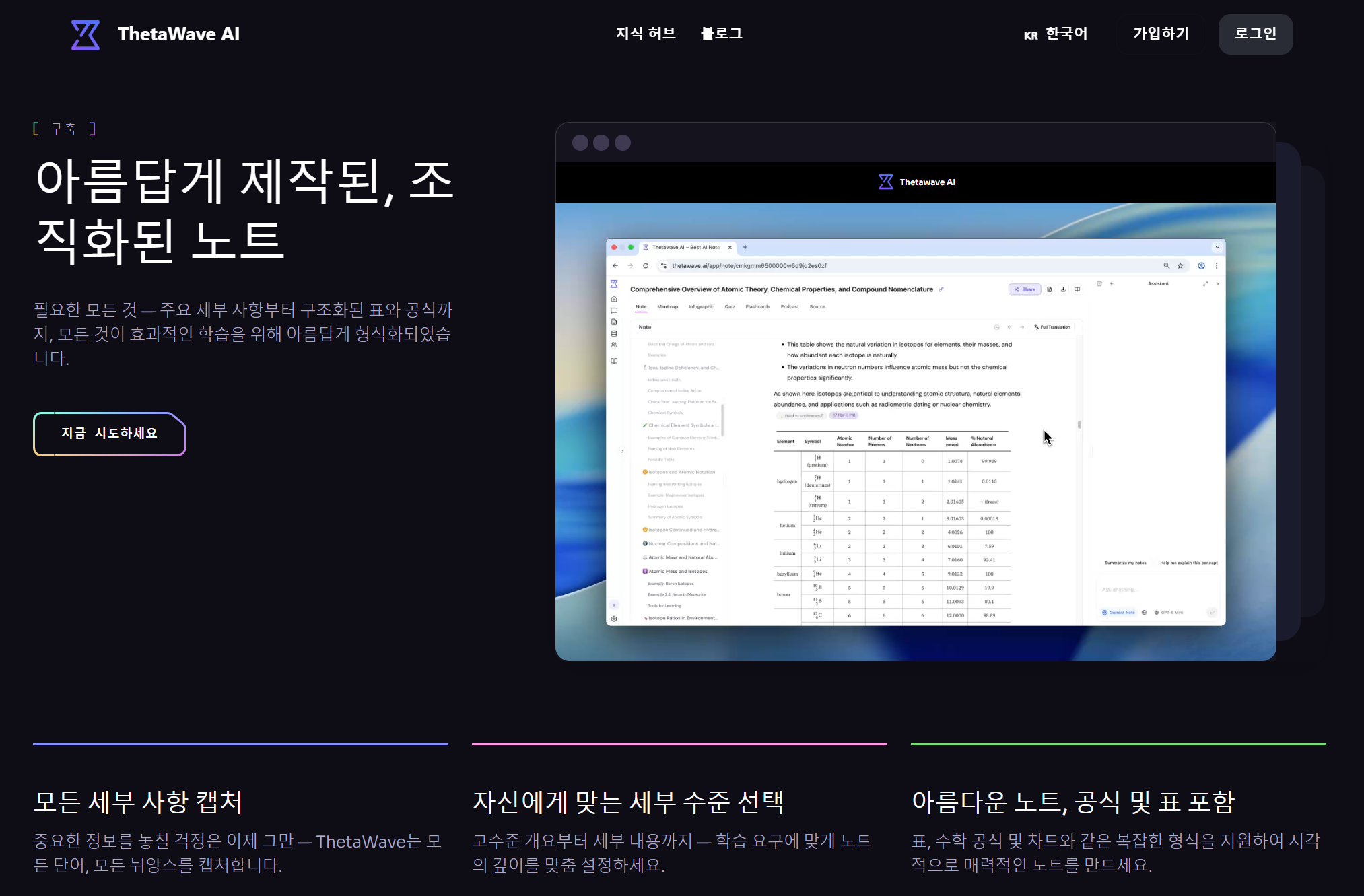Open the database icon in app sidebar

[614, 334]
